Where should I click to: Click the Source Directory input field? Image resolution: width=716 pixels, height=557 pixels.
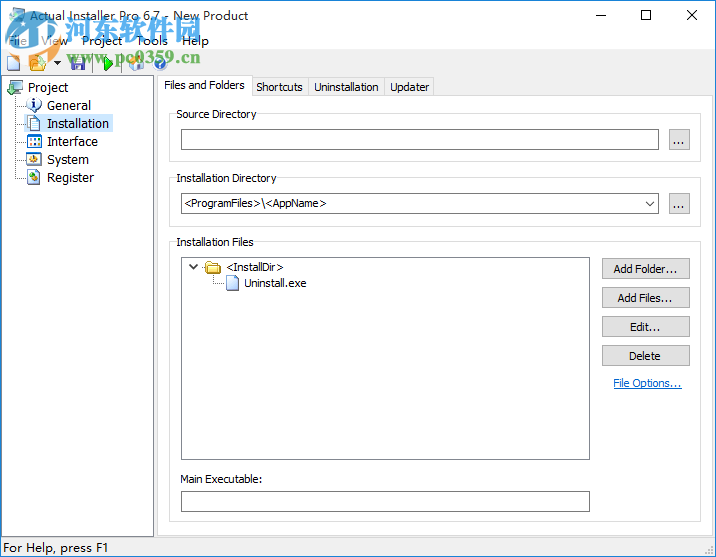[420, 139]
